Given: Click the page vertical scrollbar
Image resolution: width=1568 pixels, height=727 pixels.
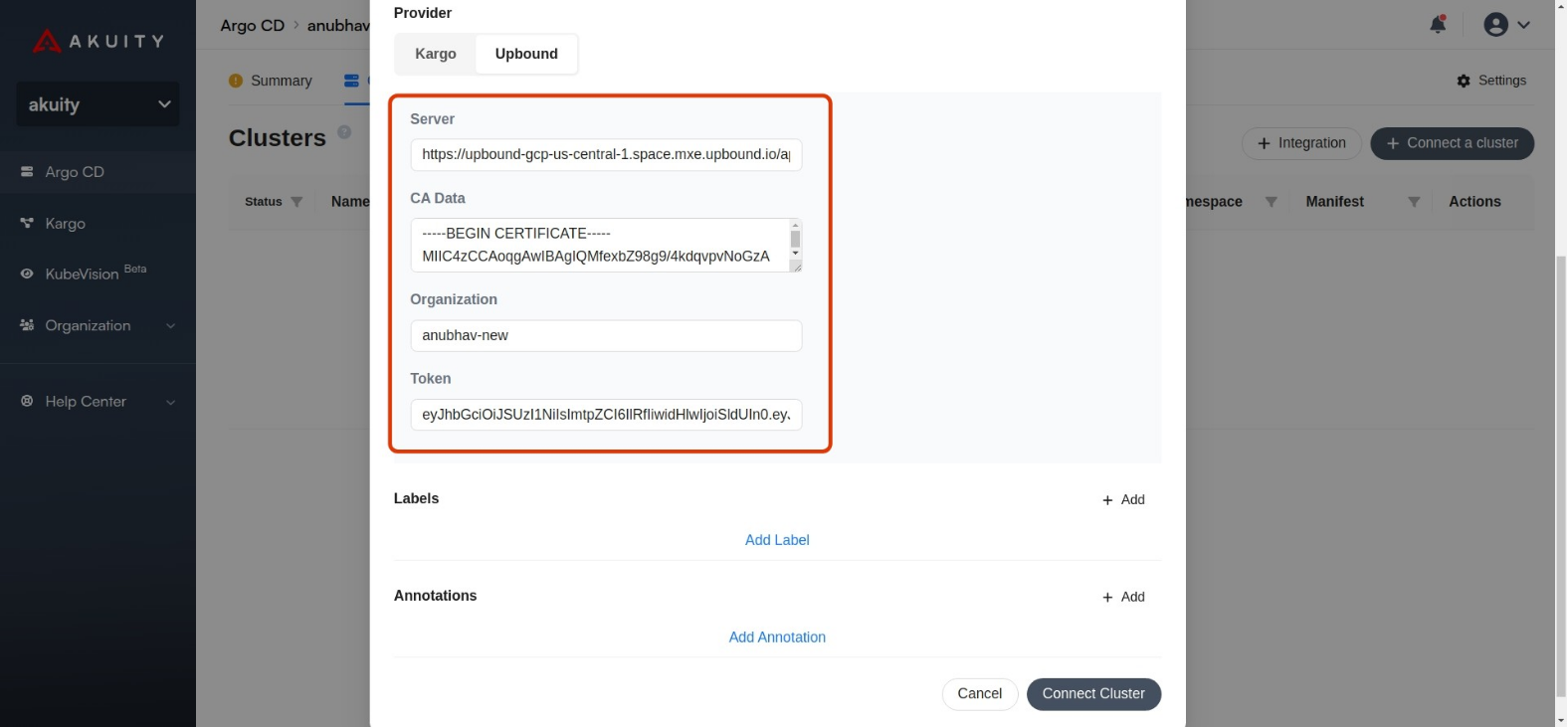Looking at the screenshot, I should pos(1560,477).
